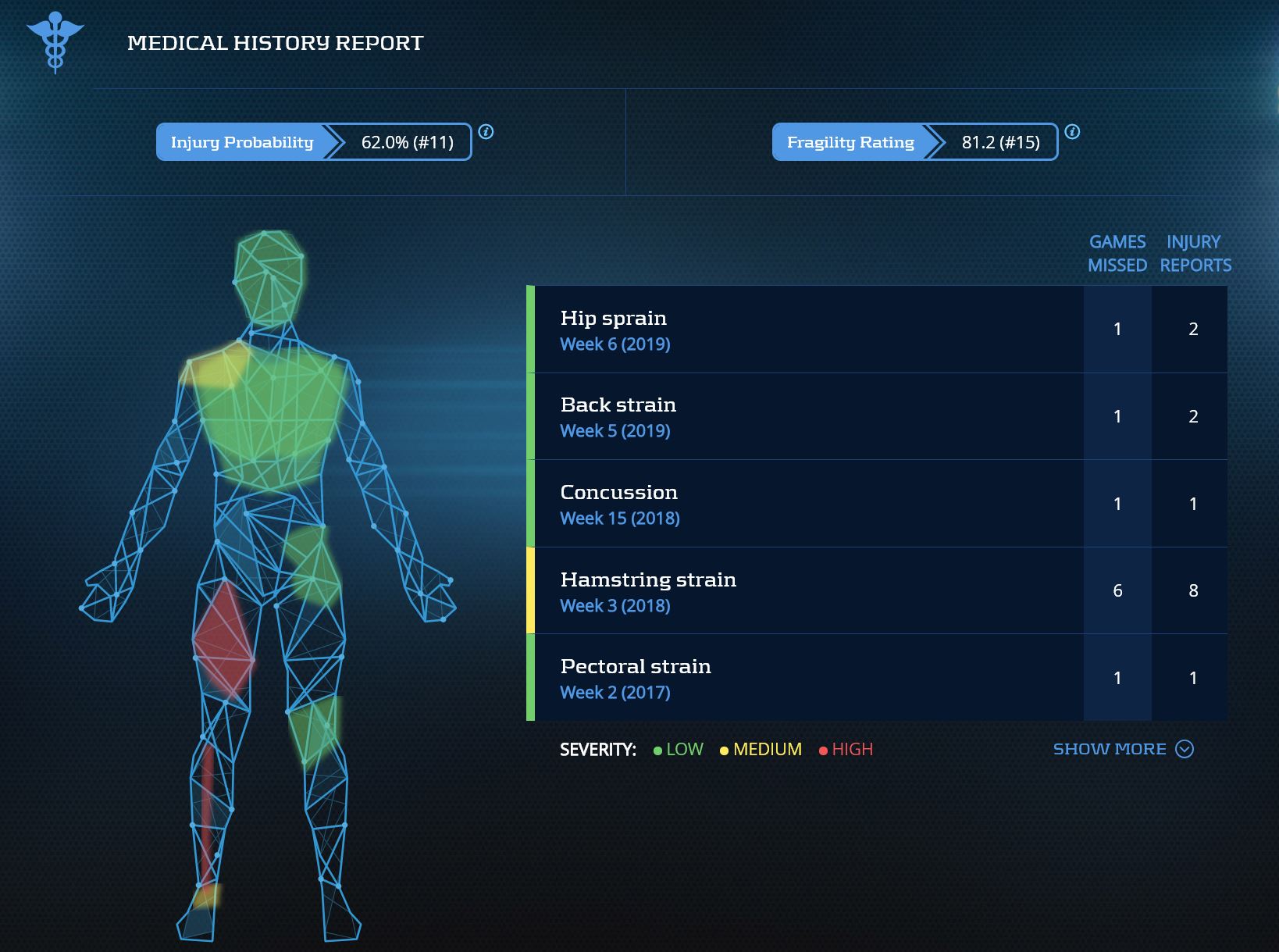Viewport: 1279px width, 952px height.
Task: Click the Injury Reports column header
Action: coord(1195,254)
